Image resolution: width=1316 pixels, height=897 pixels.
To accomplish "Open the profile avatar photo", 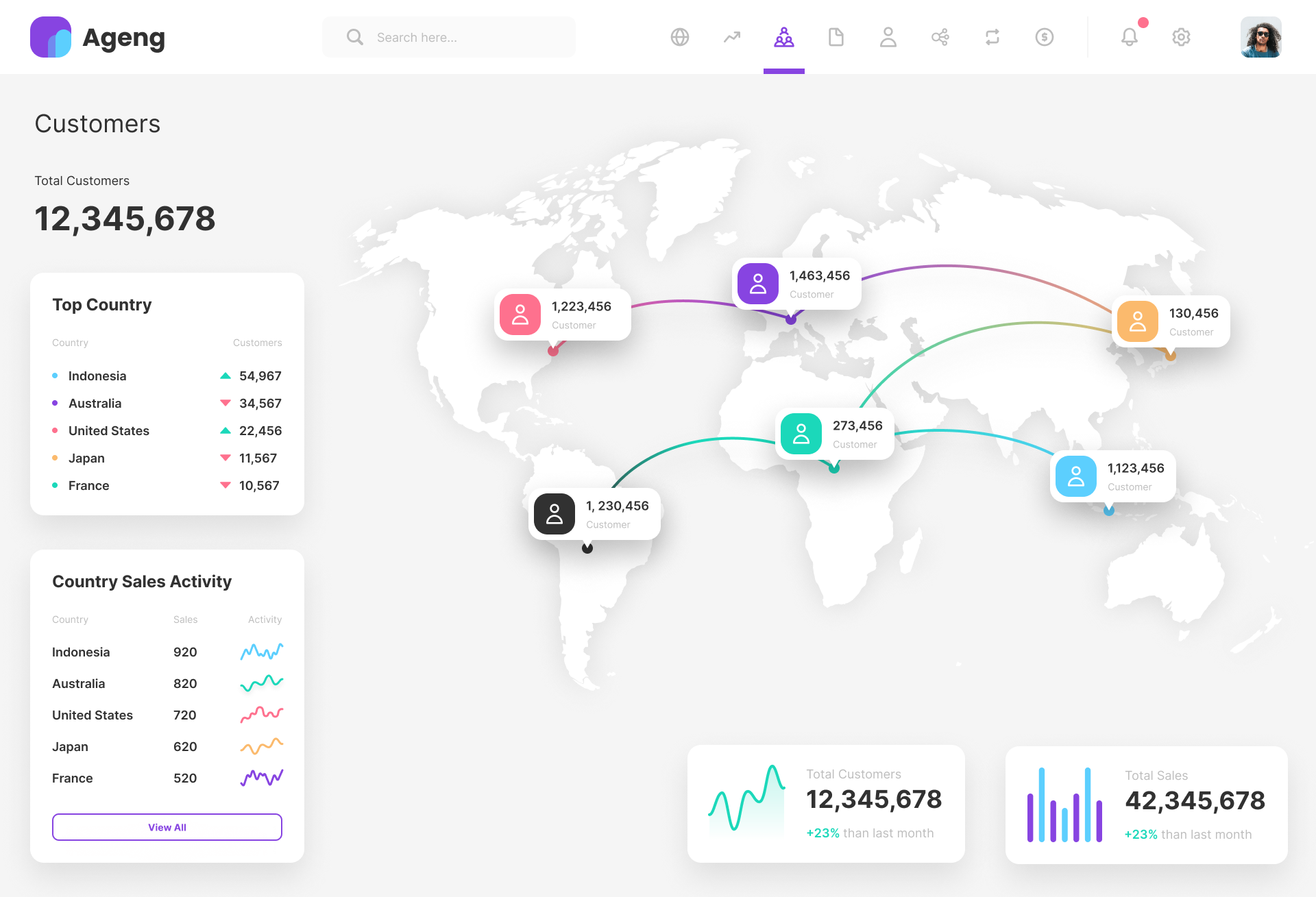I will click(x=1260, y=37).
